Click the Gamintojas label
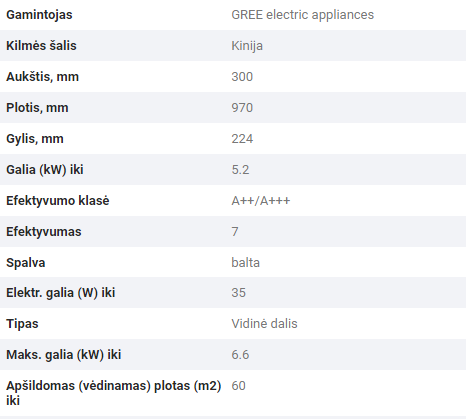Screen dimensions: 470x419 pyautogui.click(x=39, y=15)
